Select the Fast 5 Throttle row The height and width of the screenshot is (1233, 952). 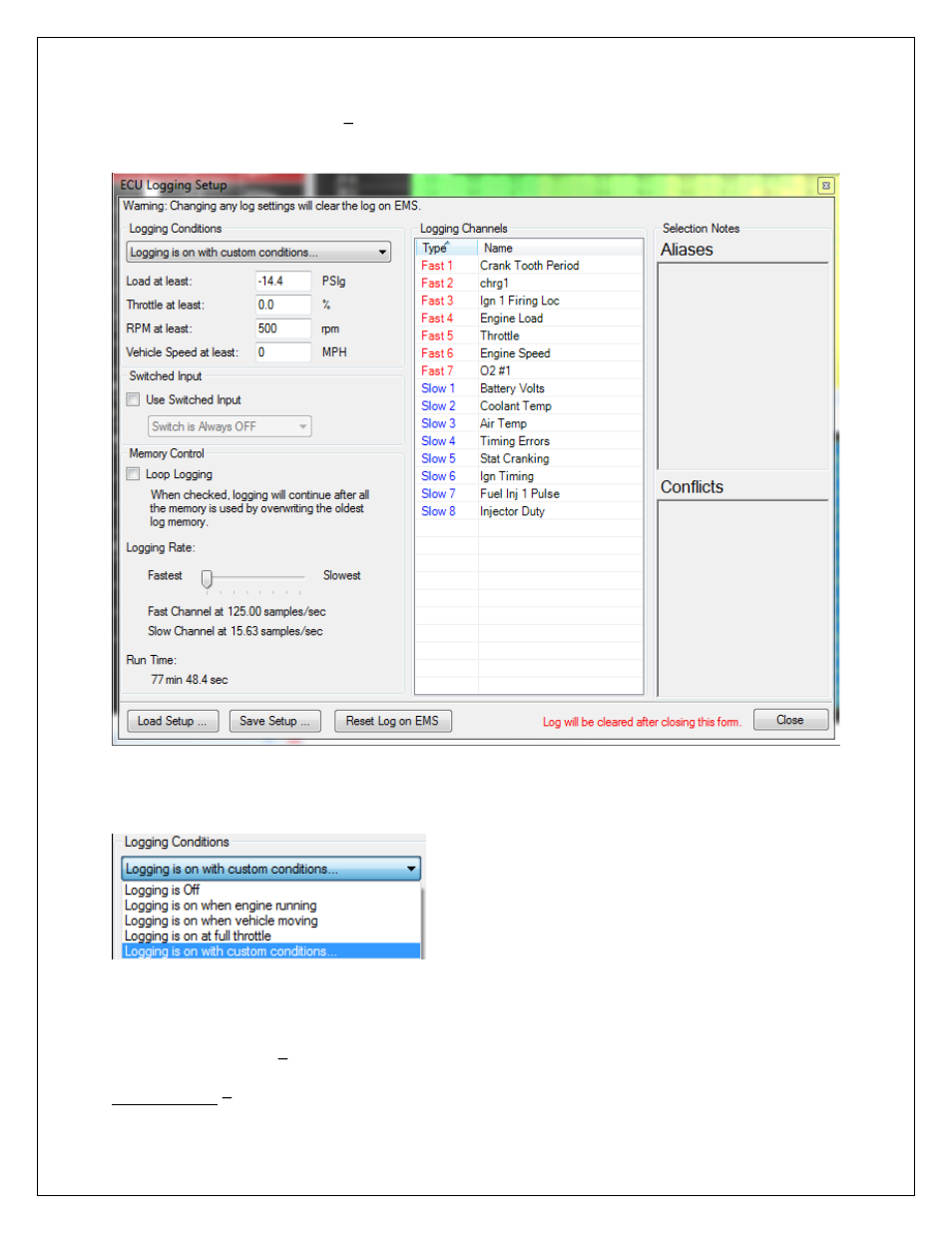[529, 335]
